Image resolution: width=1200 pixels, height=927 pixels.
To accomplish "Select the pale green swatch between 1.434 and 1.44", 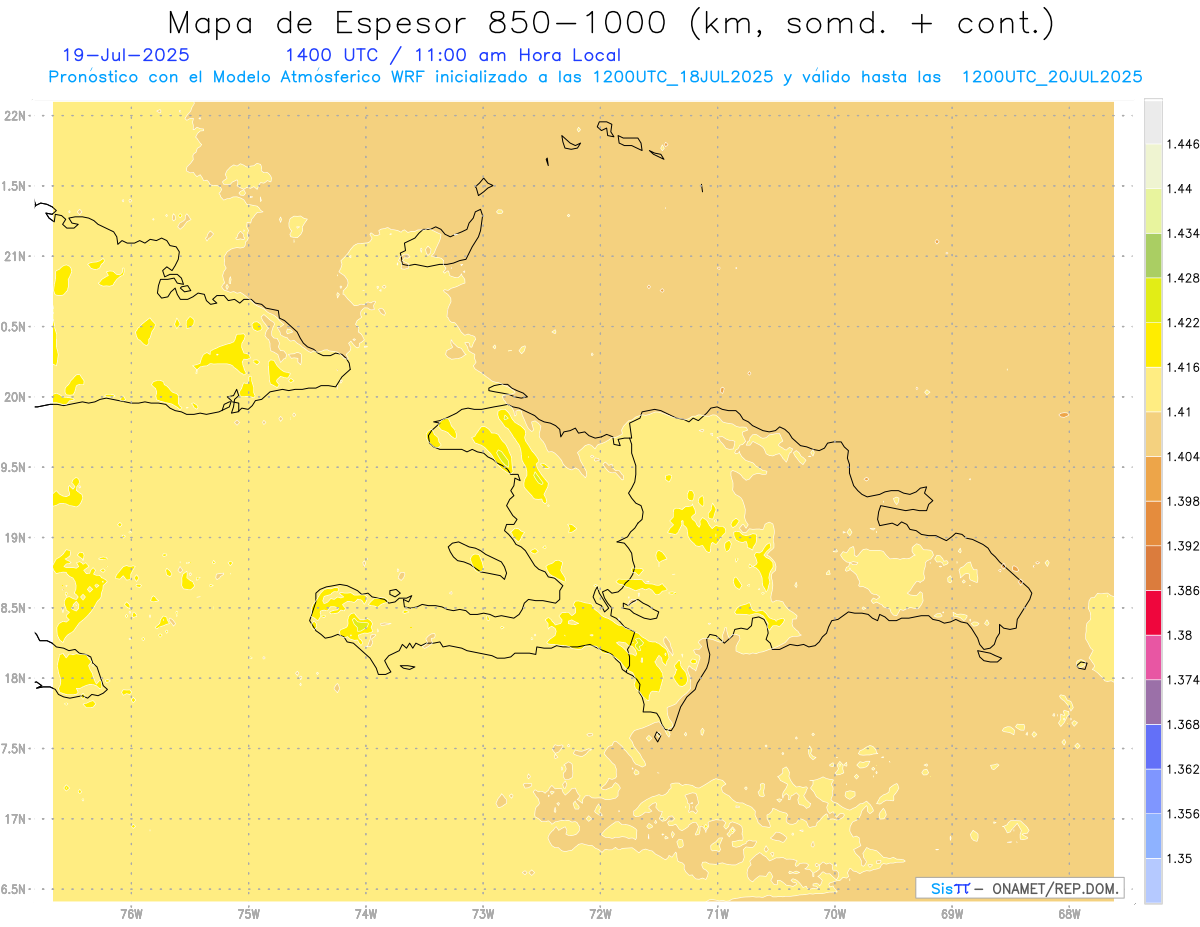I will [x=1153, y=211].
